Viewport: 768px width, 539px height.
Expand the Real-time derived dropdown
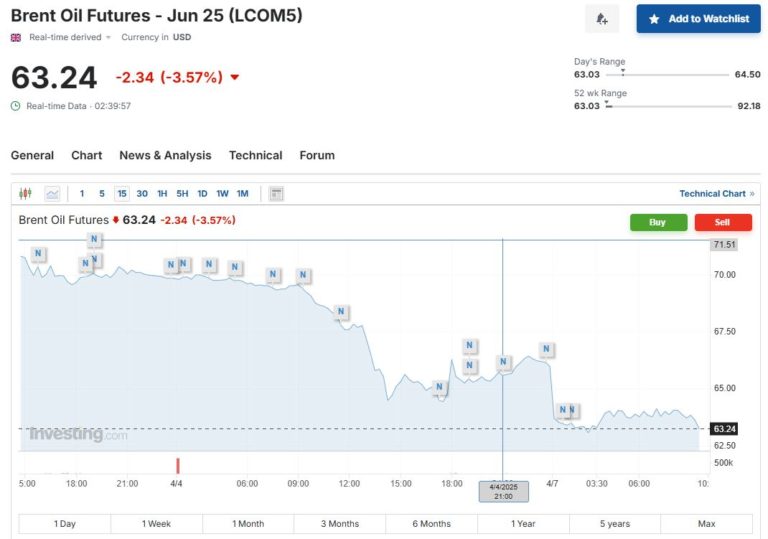pos(108,38)
